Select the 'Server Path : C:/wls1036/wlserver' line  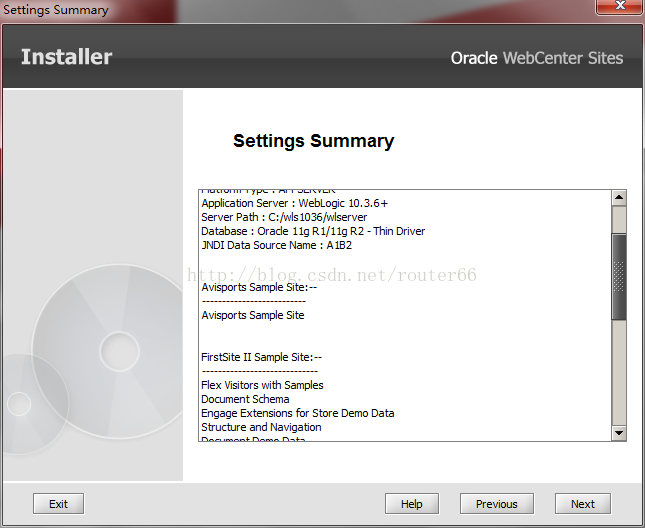click(284, 217)
